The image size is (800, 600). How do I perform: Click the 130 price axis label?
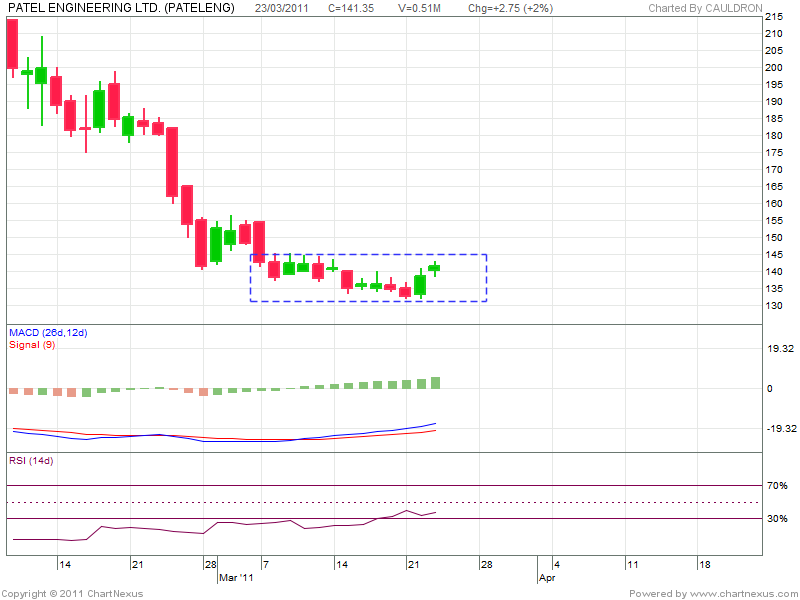[774, 306]
